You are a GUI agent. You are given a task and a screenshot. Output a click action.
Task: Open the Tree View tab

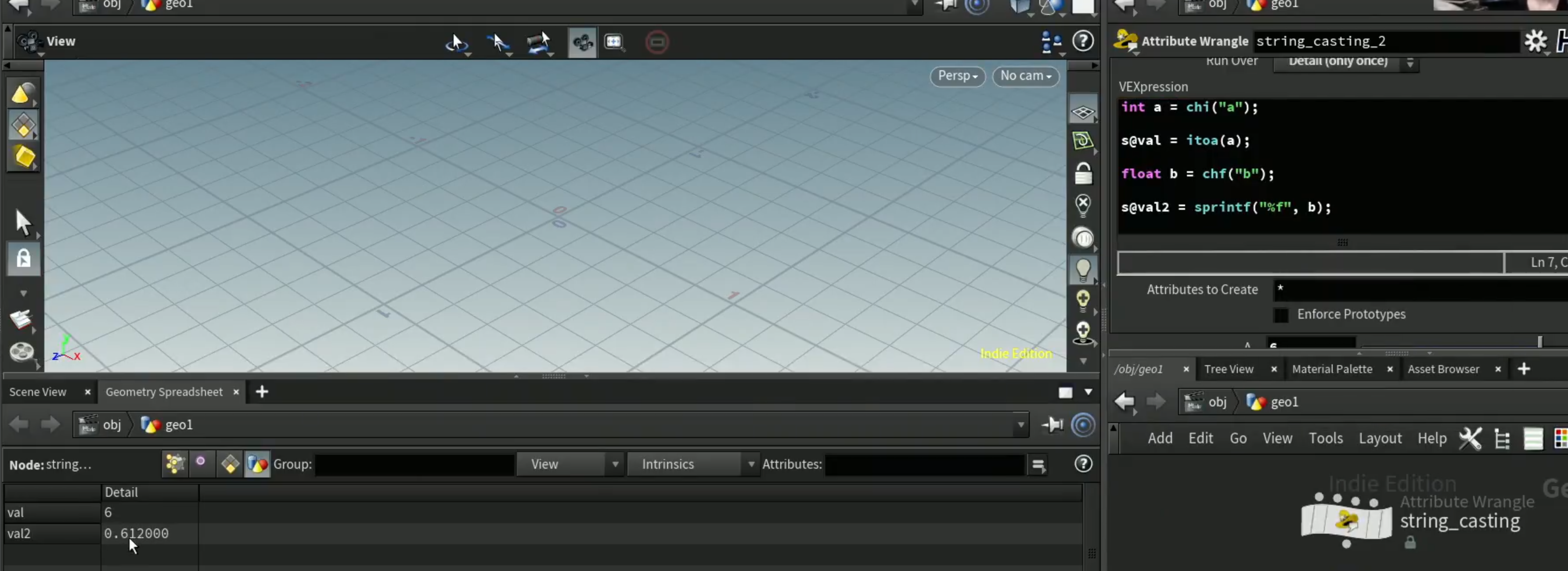point(1228,369)
